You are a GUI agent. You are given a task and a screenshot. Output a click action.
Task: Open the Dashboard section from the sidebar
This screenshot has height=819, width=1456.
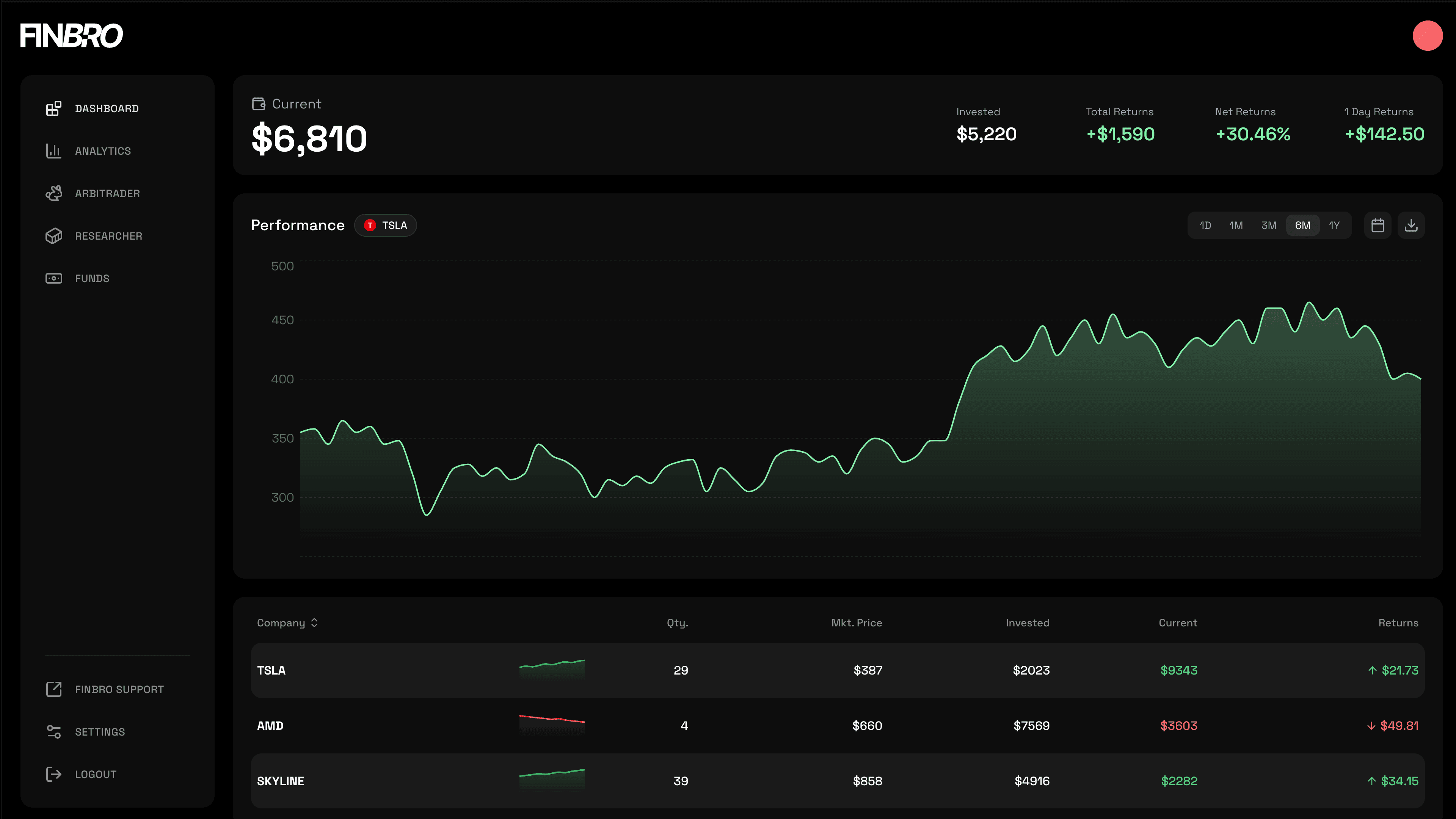click(x=107, y=108)
